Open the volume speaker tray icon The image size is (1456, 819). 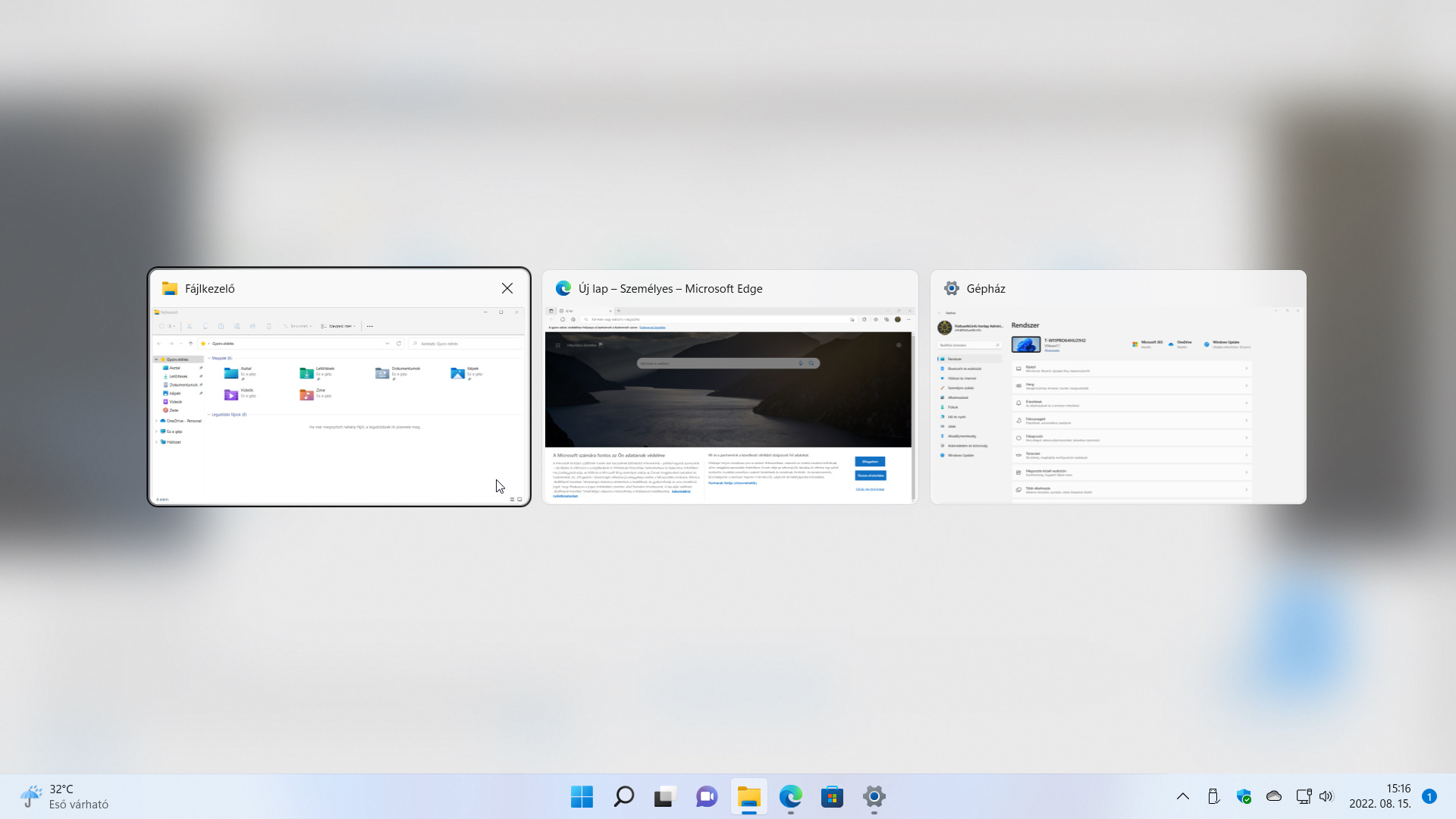pyautogui.click(x=1326, y=796)
